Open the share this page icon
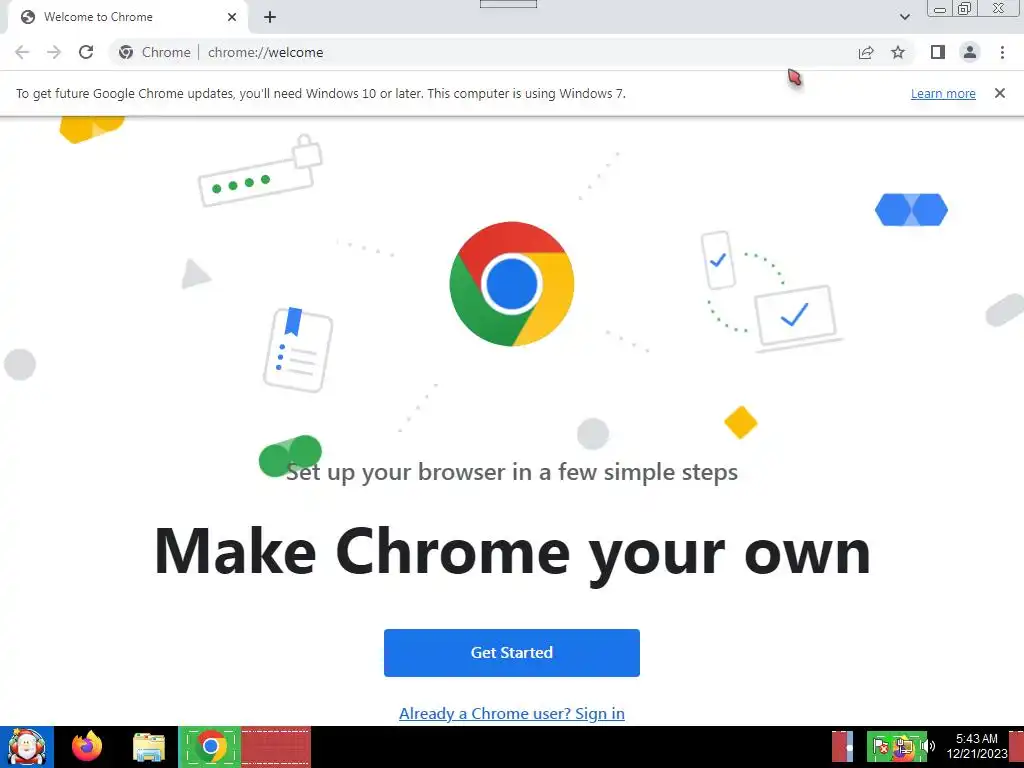 coord(866,52)
